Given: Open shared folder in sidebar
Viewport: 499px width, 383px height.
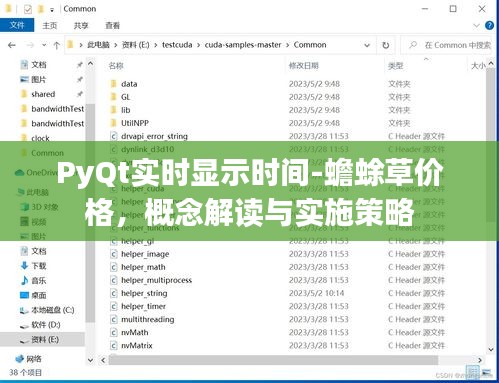Looking at the screenshot, I should (43, 94).
